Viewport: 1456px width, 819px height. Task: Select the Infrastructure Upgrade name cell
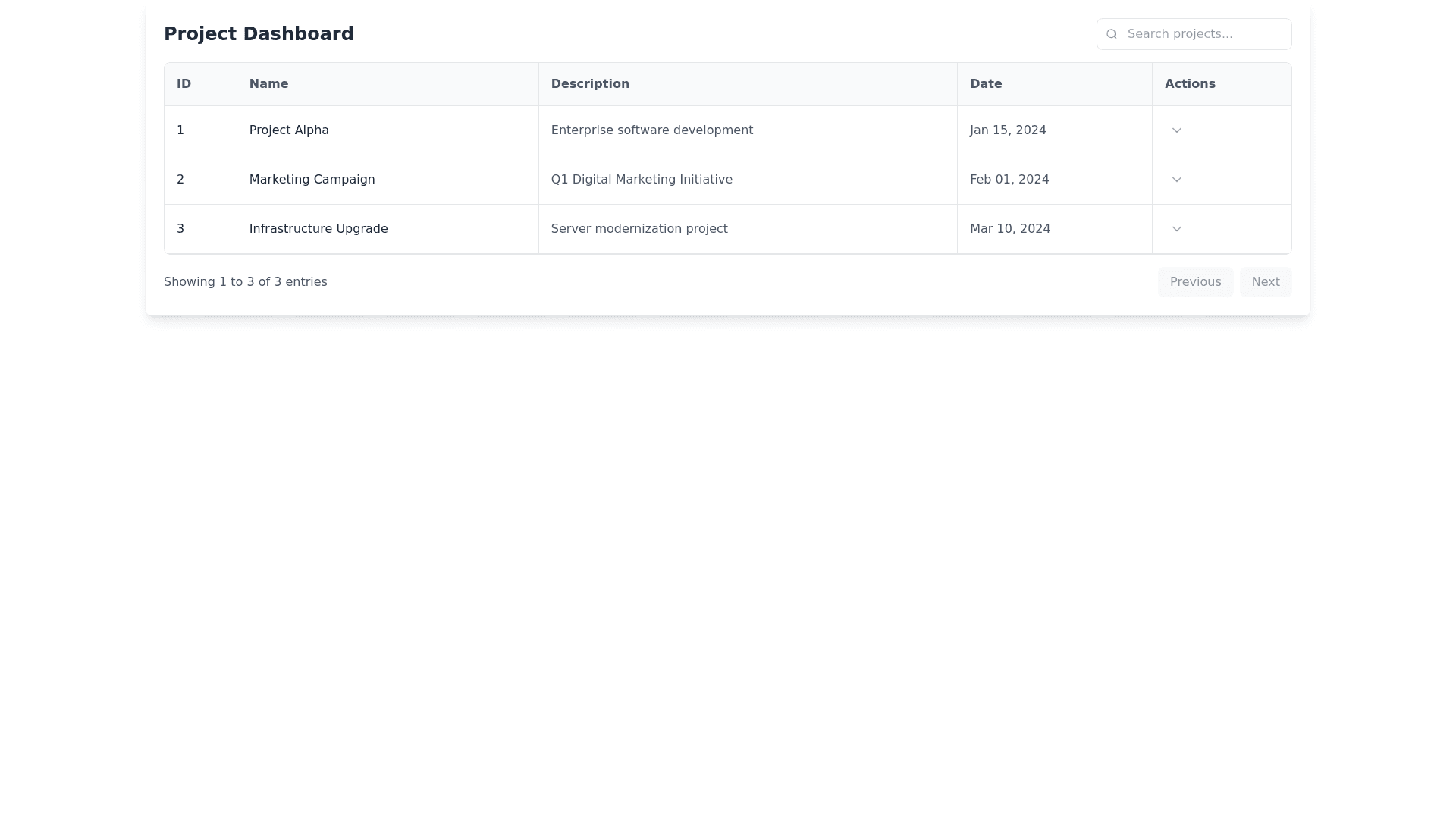318,229
